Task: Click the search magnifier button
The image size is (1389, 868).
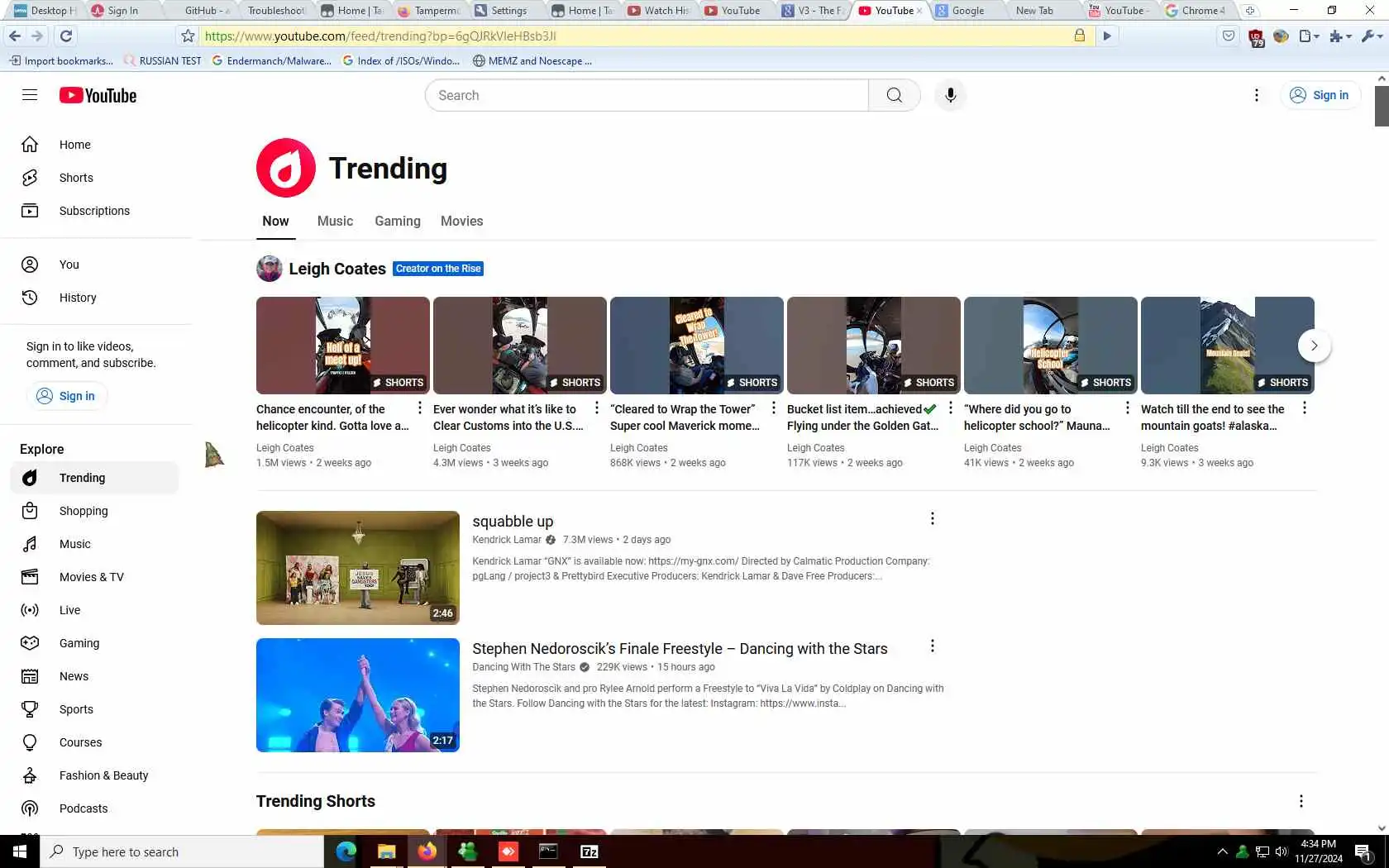Action: point(894,95)
